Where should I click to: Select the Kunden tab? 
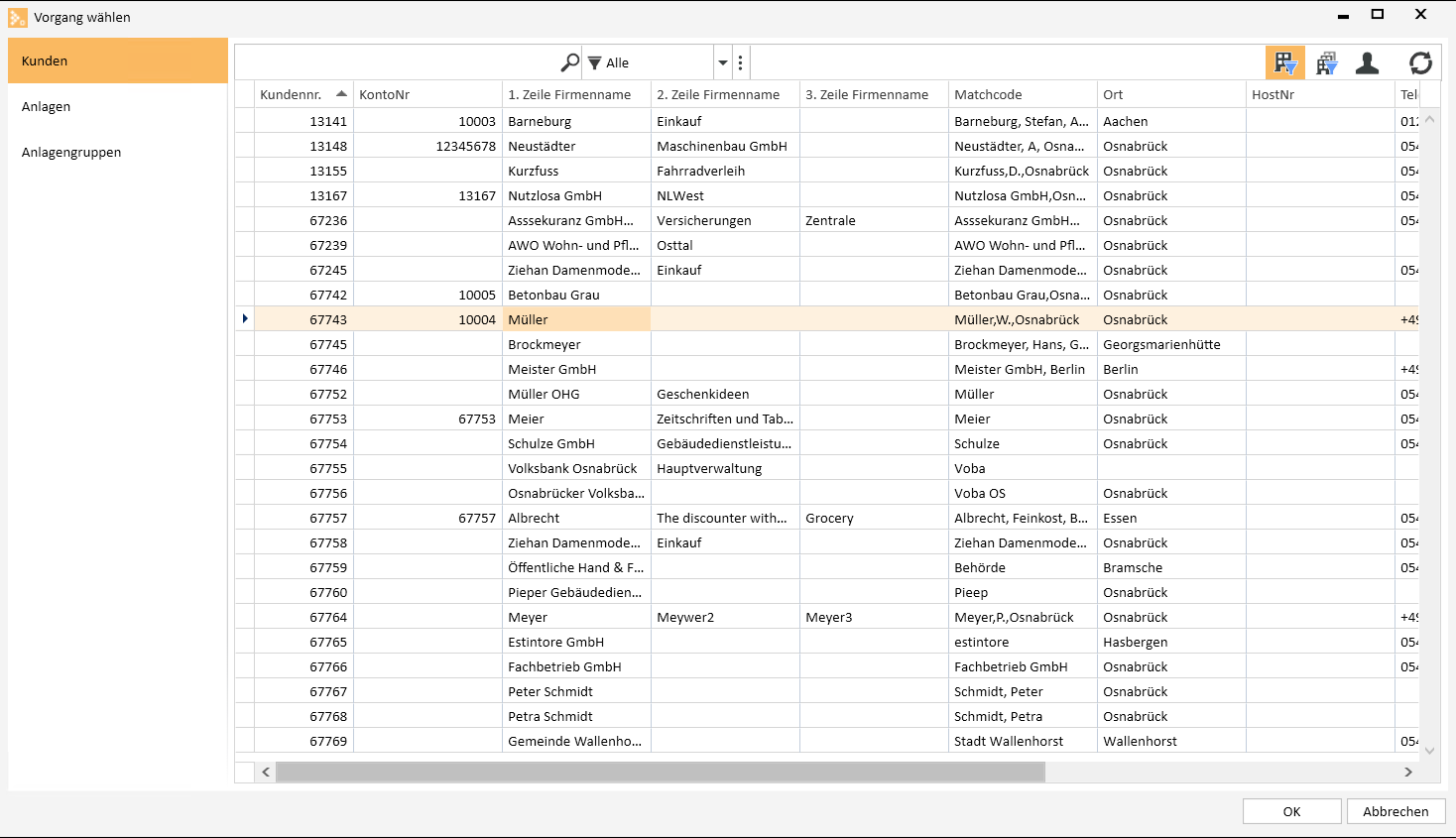pos(118,60)
